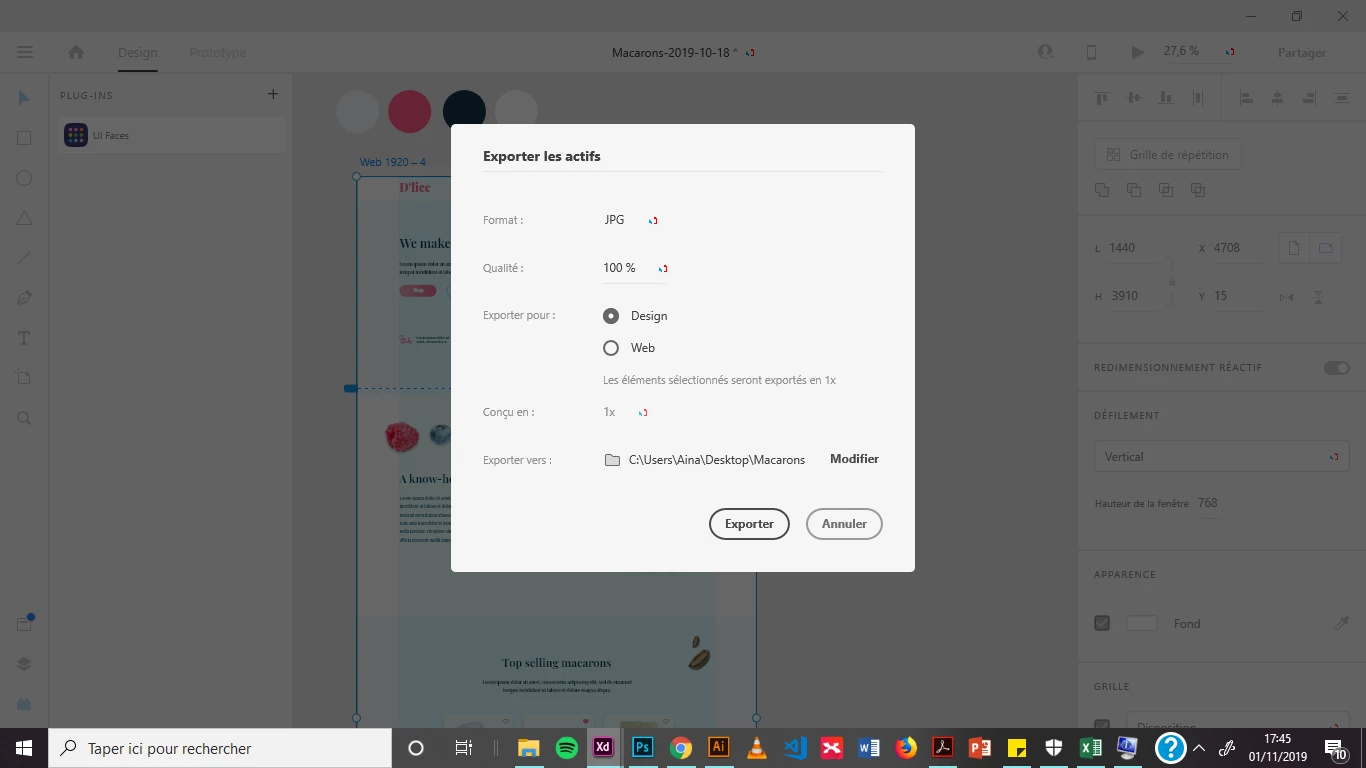This screenshot has width=1366, height=768.
Task: Align selection to horizontal center
Action: coord(1277,98)
